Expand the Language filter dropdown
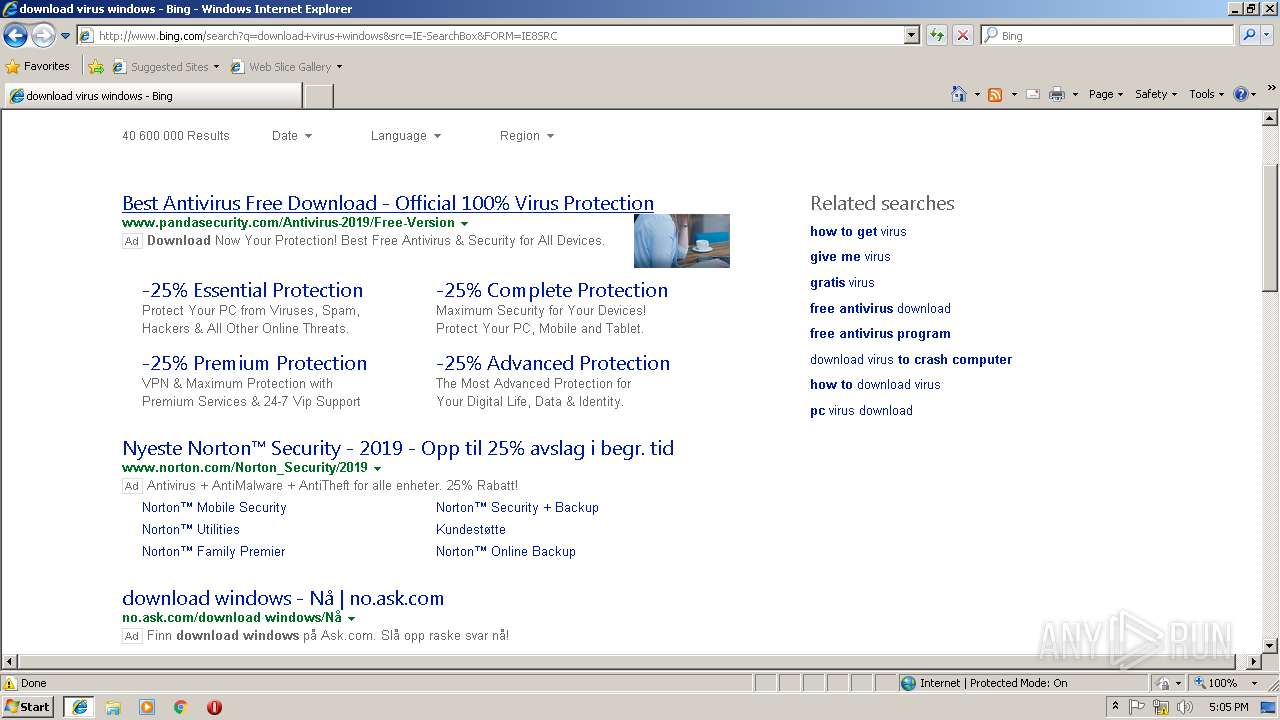Image resolution: width=1280 pixels, height=720 pixels. click(x=405, y=136)
